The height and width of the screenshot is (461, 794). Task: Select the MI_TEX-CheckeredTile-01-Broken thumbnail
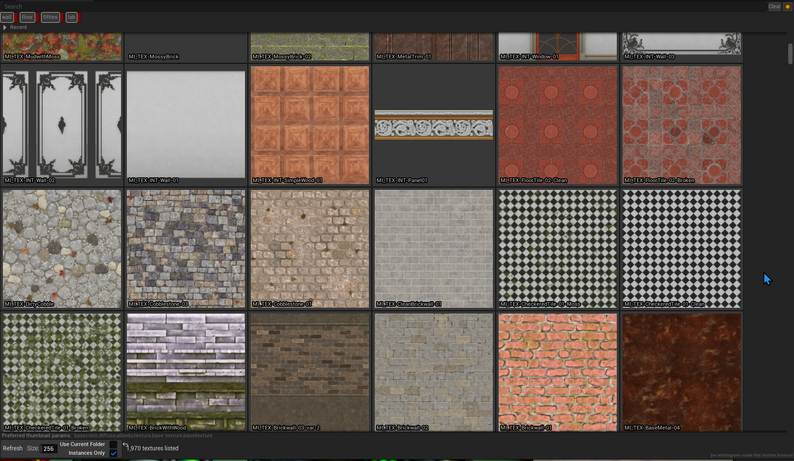(62, 372)
